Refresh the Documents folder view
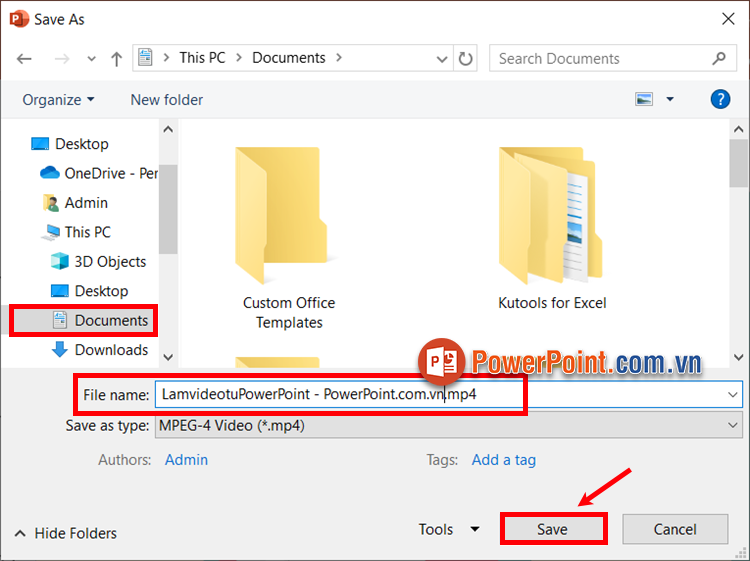This screenshot has height=561, width=750. [x=465, y=58]
